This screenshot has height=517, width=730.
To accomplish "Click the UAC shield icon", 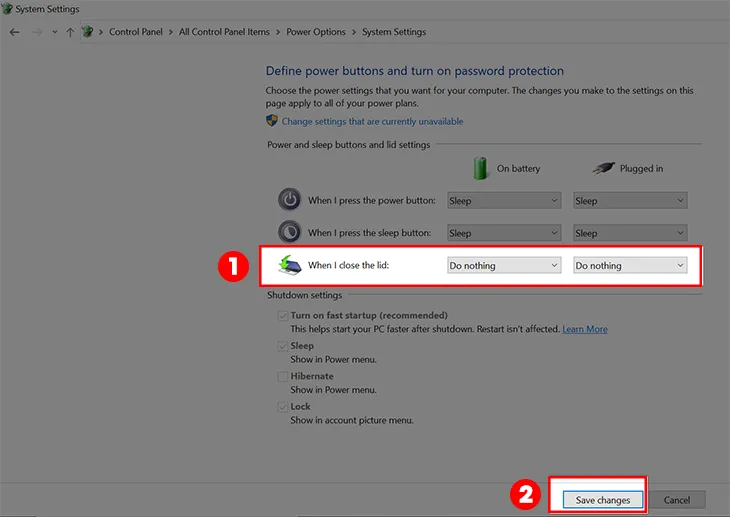I will coord(272,121).
